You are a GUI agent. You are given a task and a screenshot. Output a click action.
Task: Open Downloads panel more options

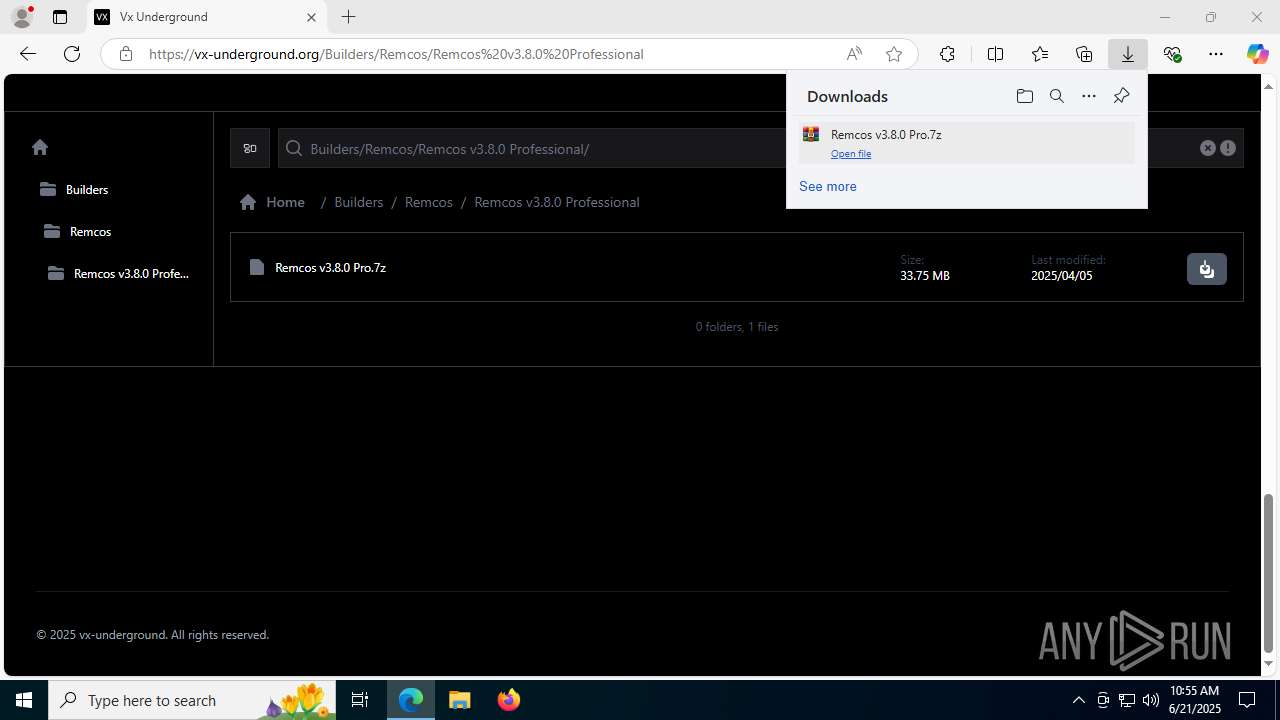pyautogui.click(x=1089, y=96)
